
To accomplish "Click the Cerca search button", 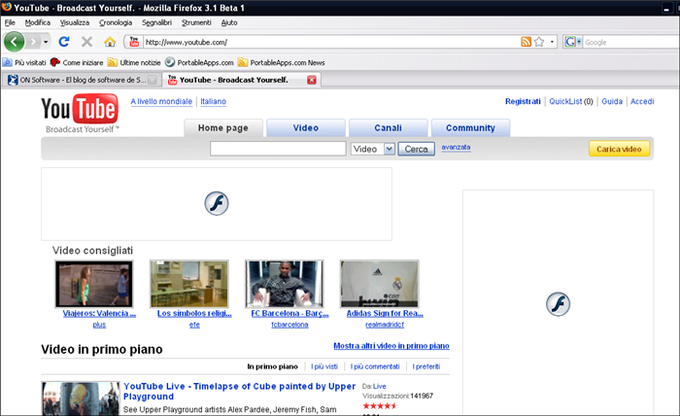I will (x=416, y=149).
